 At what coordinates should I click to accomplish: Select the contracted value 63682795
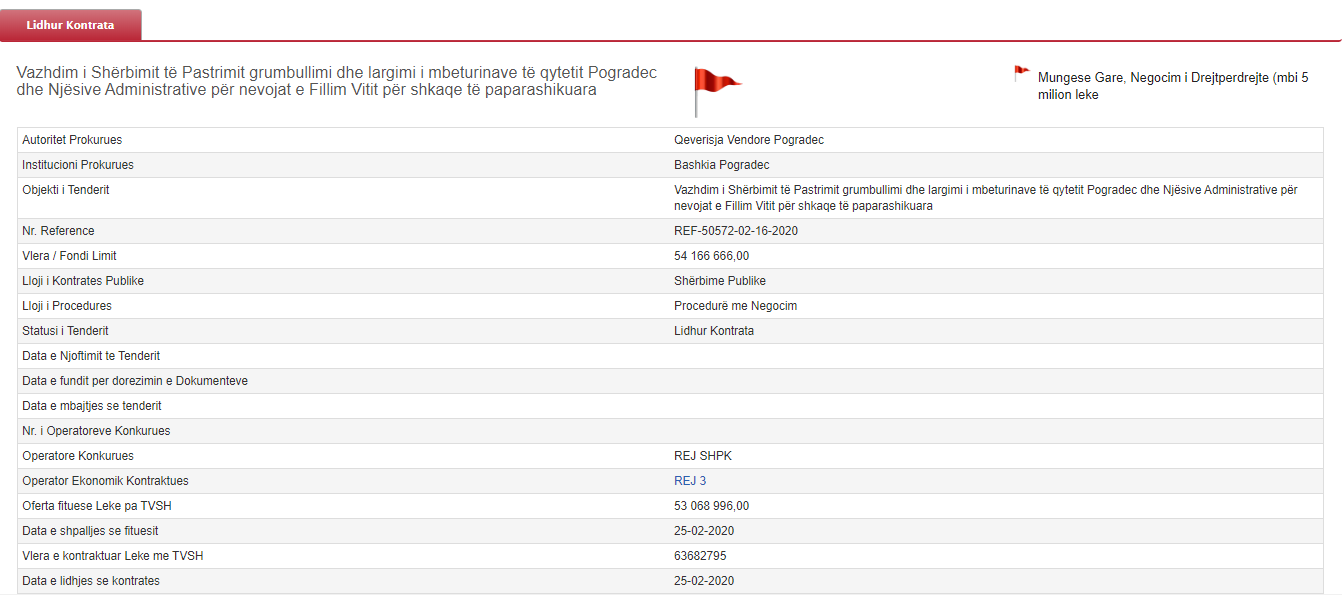700,556
